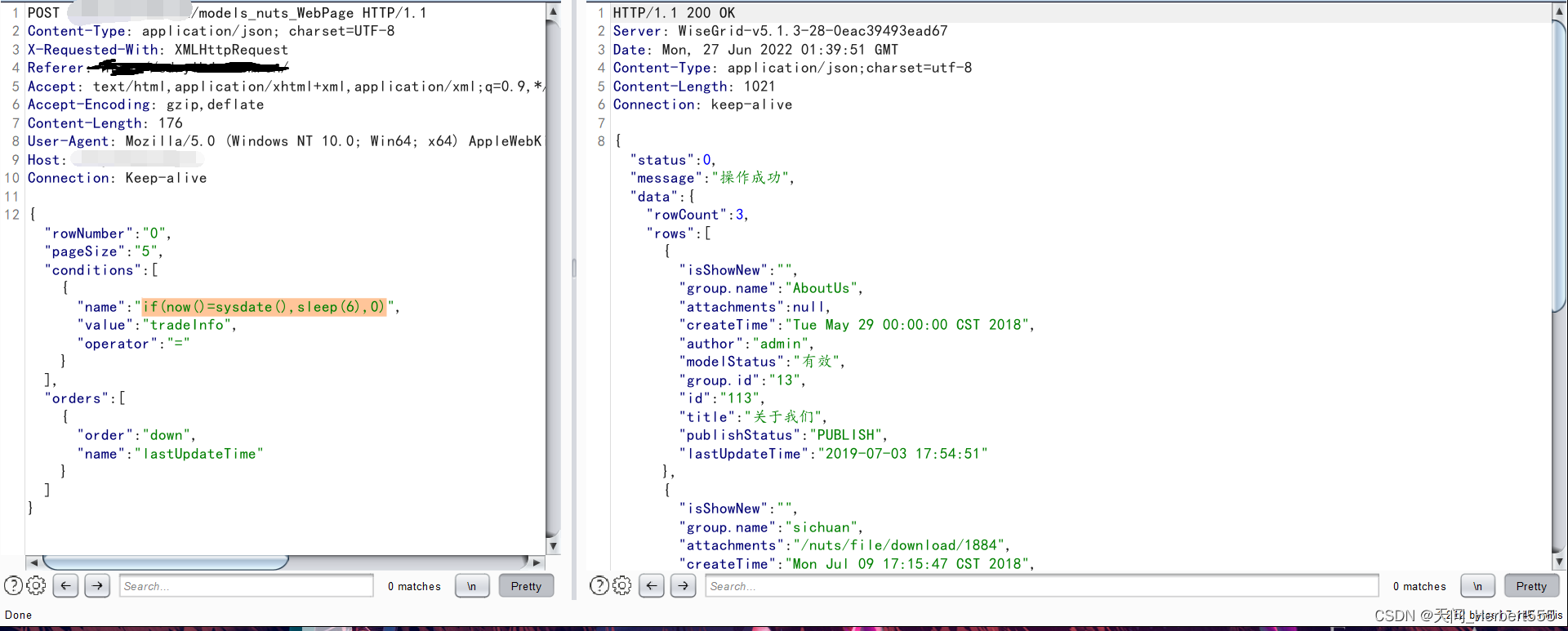Click request Content-Type header line
The height and width of the screenshot is (631, 1568).
coord(211,31)
